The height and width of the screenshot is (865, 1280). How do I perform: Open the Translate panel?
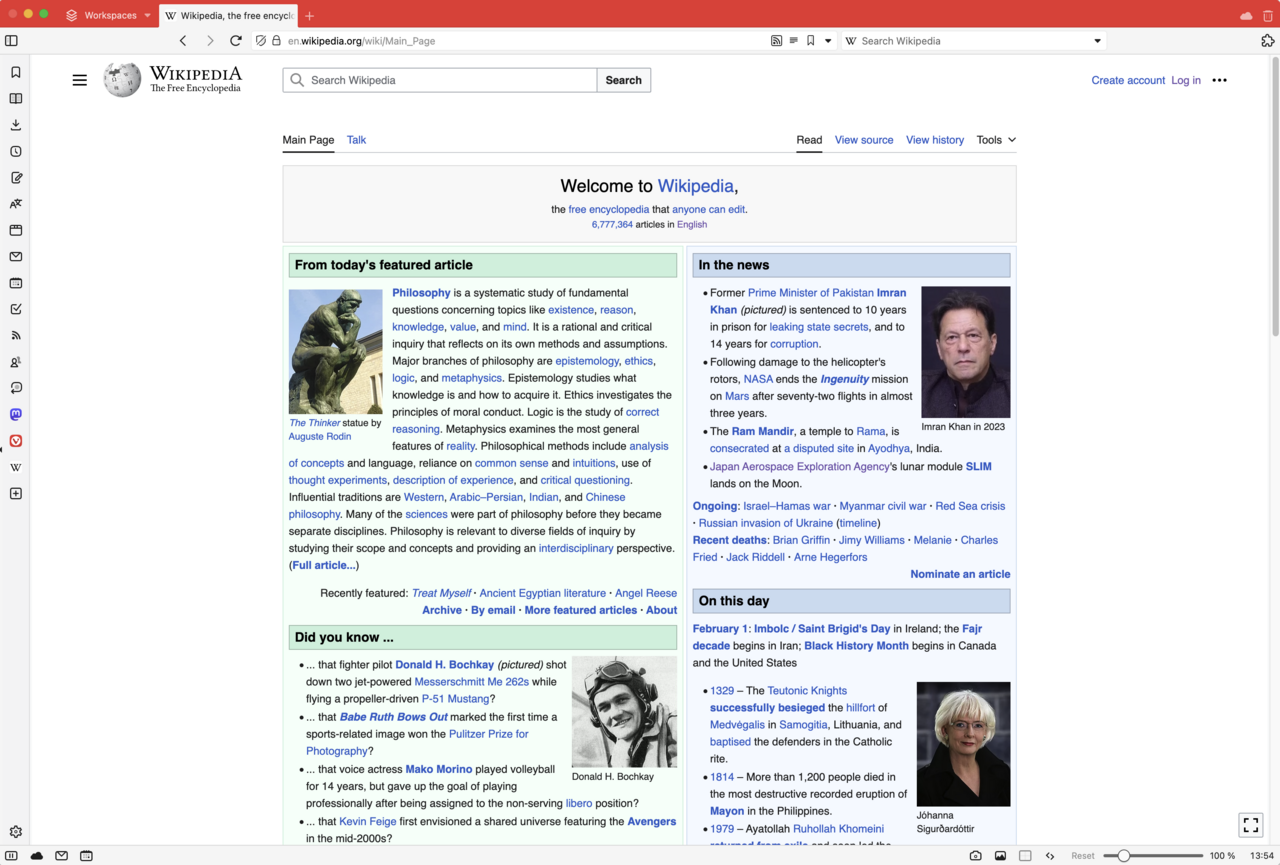(x=15, y=204)
